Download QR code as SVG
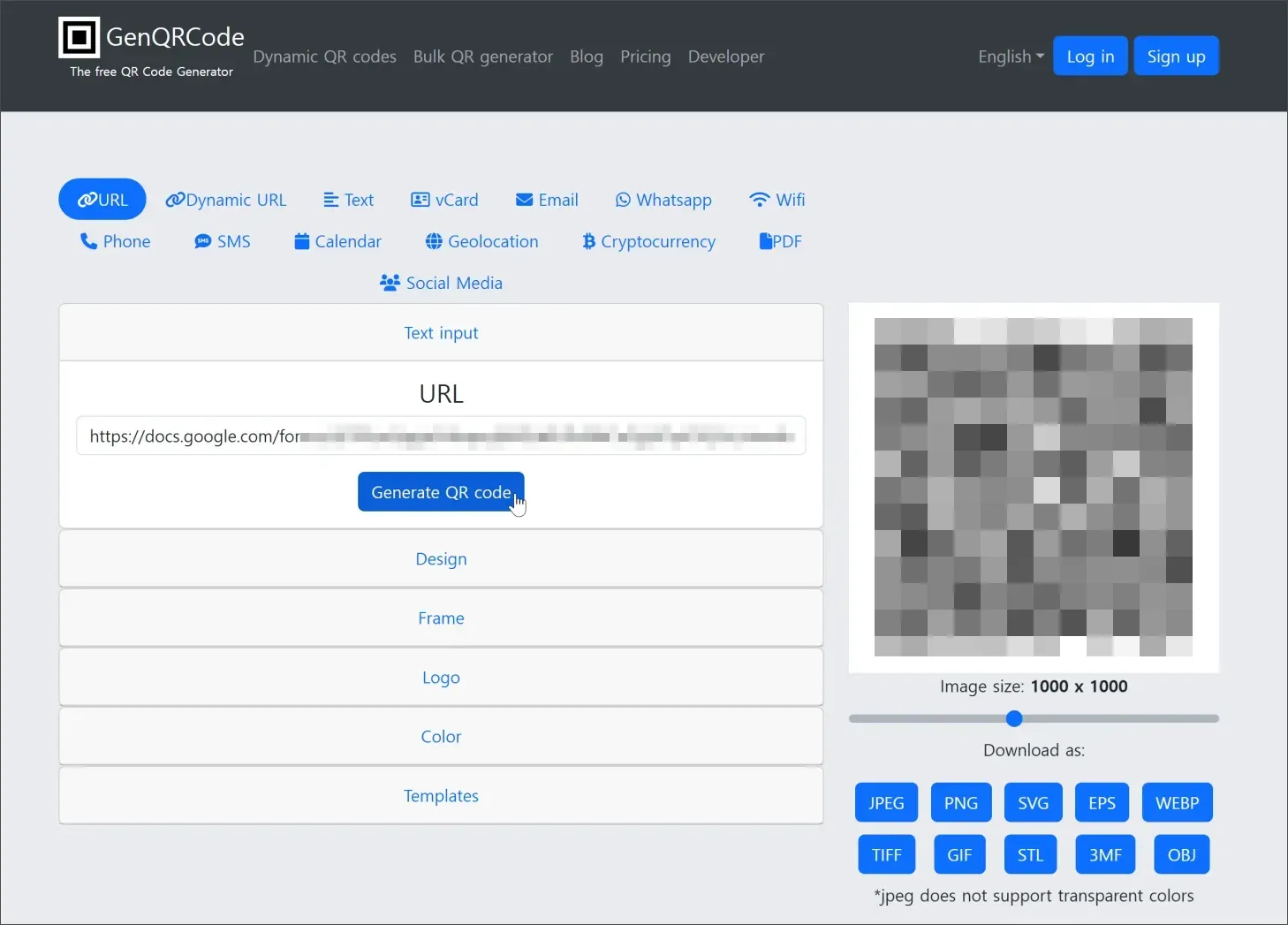 [x=1034, y=803]
